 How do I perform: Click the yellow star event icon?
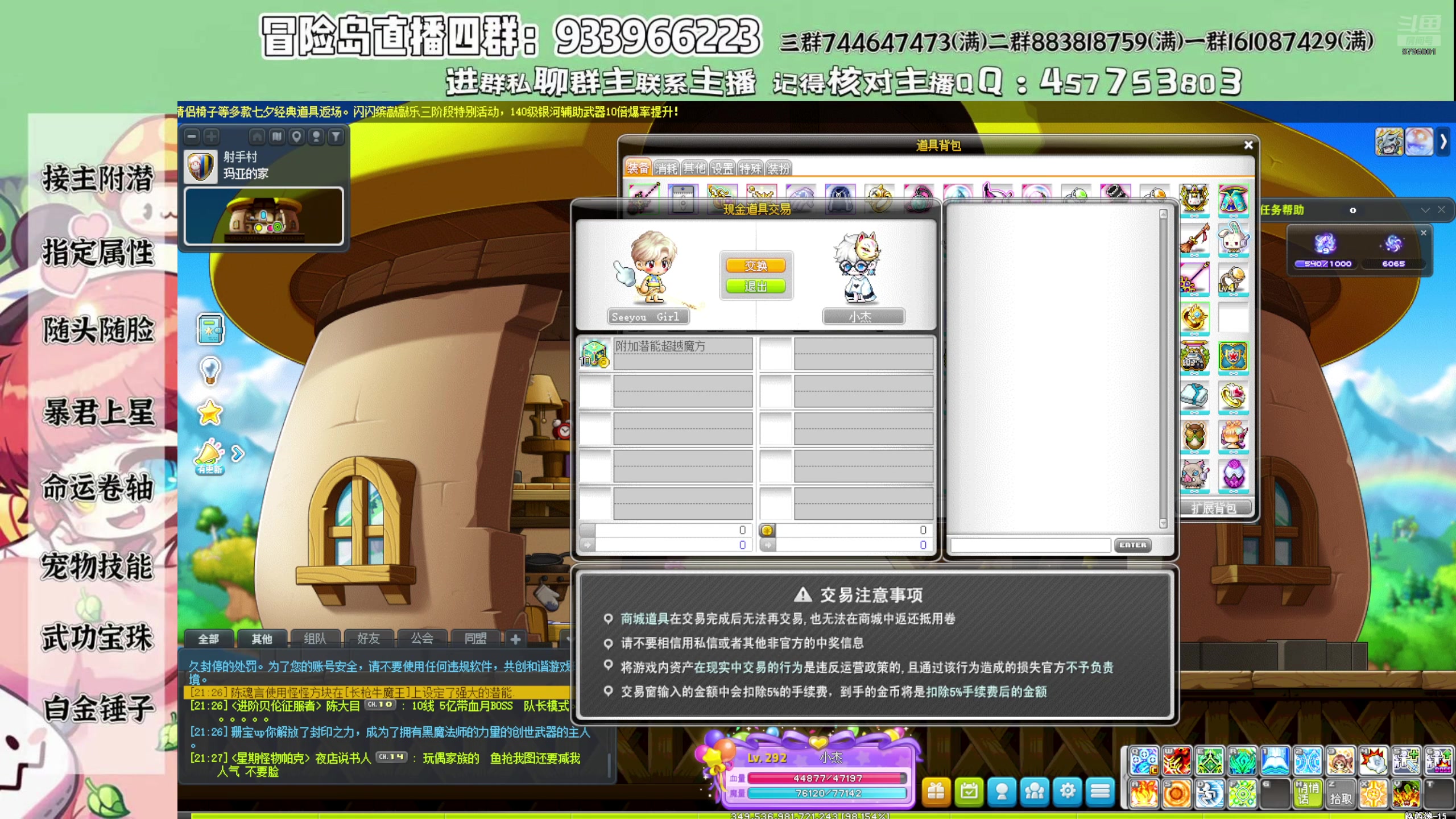pyautogui.click(x=210, y=413)
